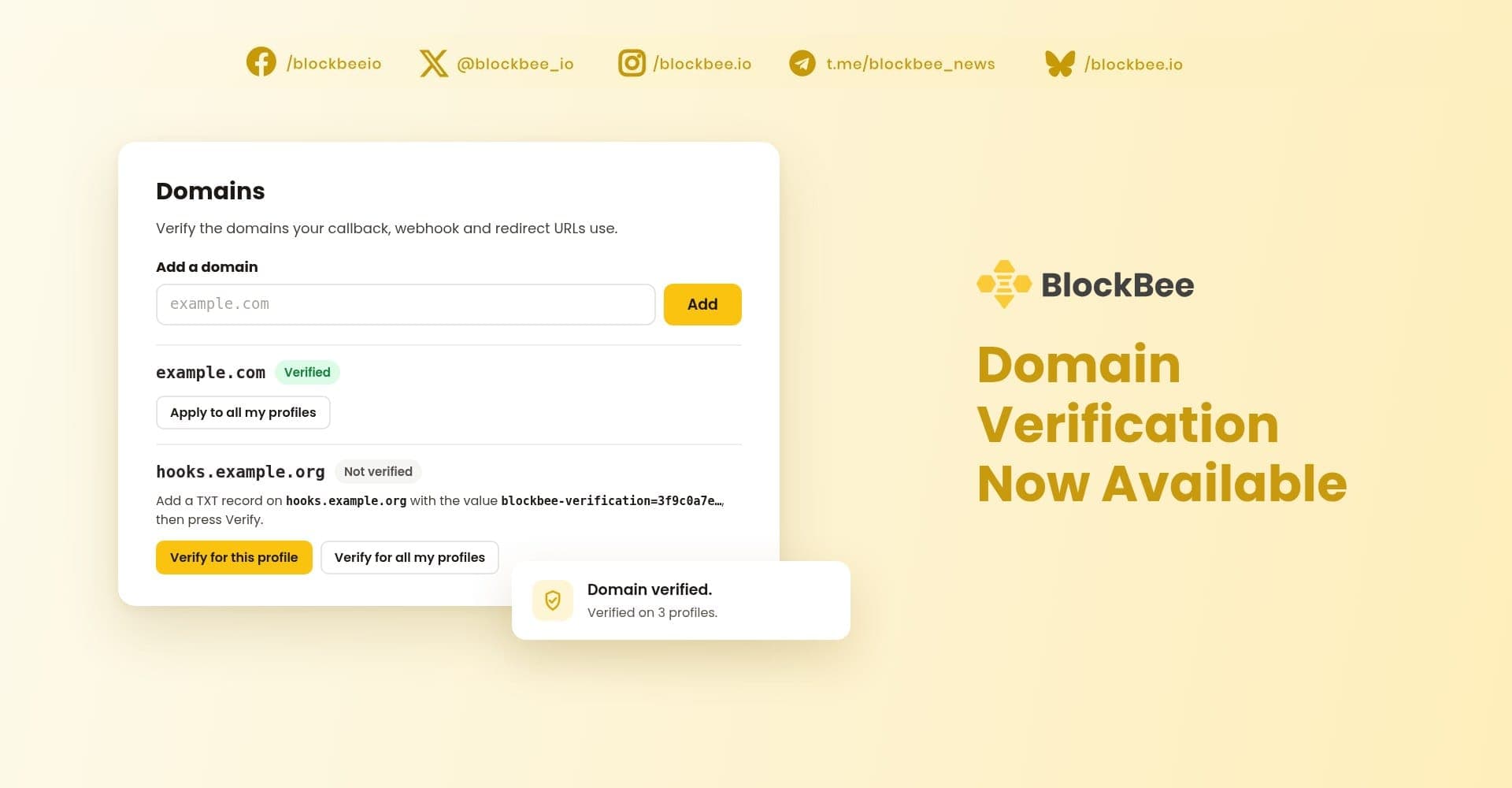This screenshot has height=788, width=1512.
Task: Click the Bluesky butterfly icon
Action: 1059,63
